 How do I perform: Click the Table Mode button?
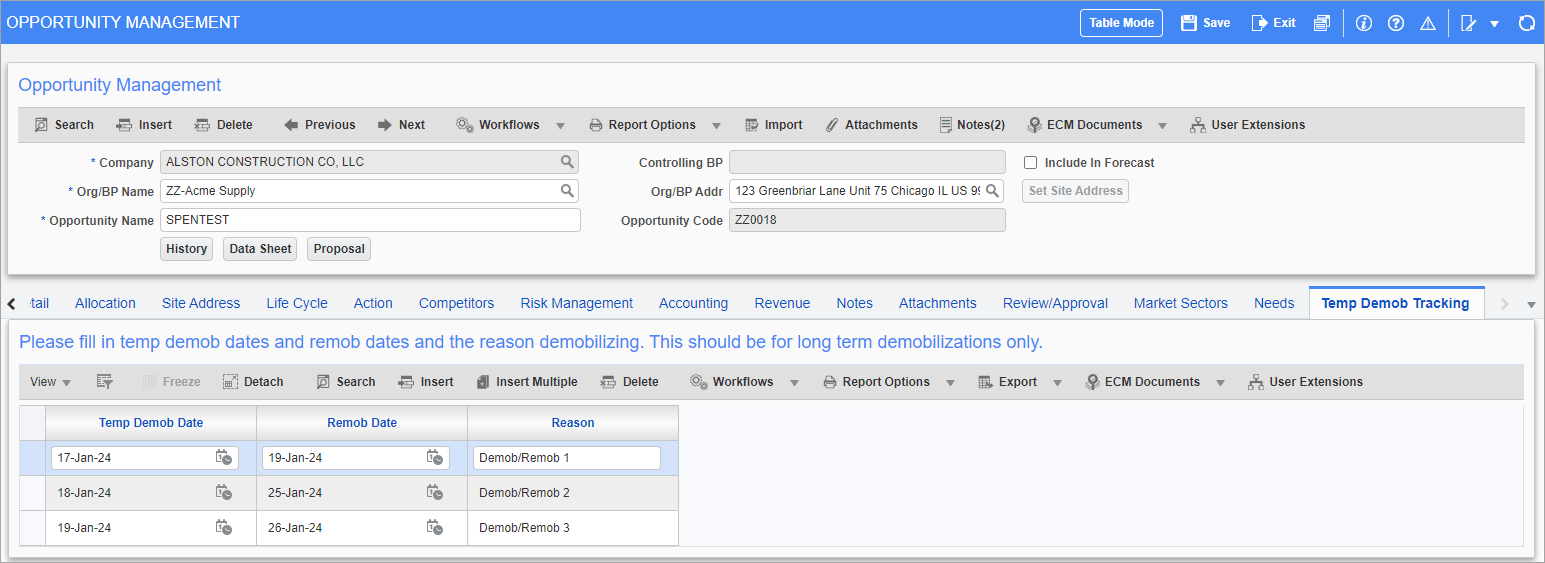[x=1121, y=23]
